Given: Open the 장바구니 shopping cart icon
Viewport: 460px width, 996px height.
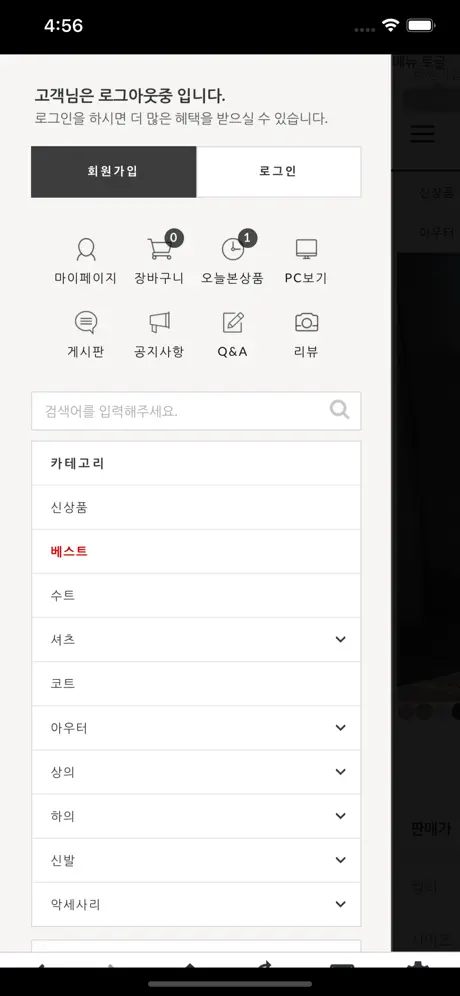Looking at the screenshot, I should tap(160, 248).
